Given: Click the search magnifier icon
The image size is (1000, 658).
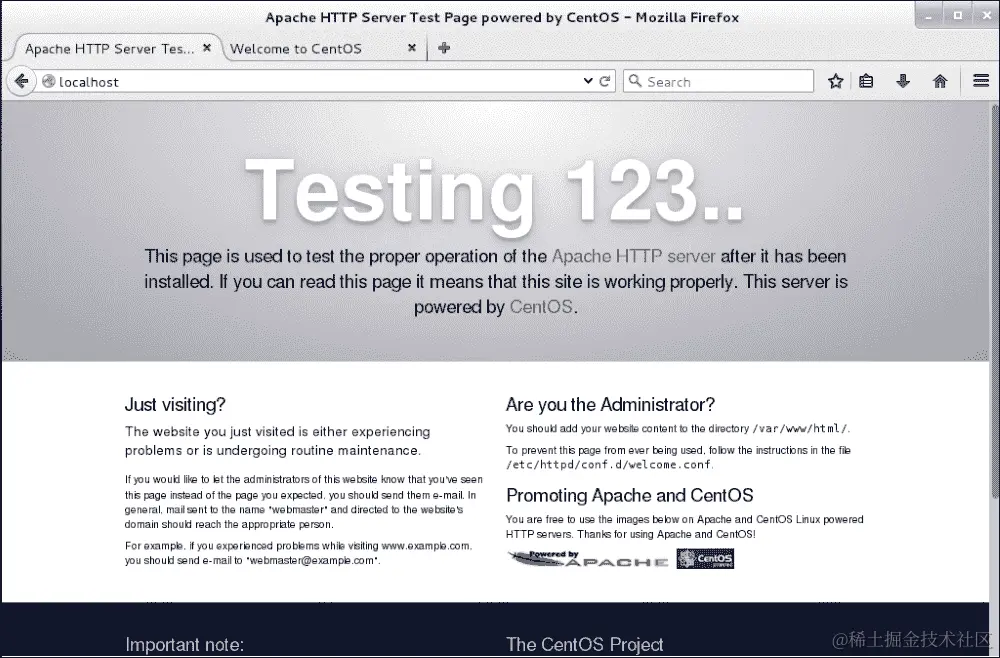Looking at the screenshot, I should [635, 81].
